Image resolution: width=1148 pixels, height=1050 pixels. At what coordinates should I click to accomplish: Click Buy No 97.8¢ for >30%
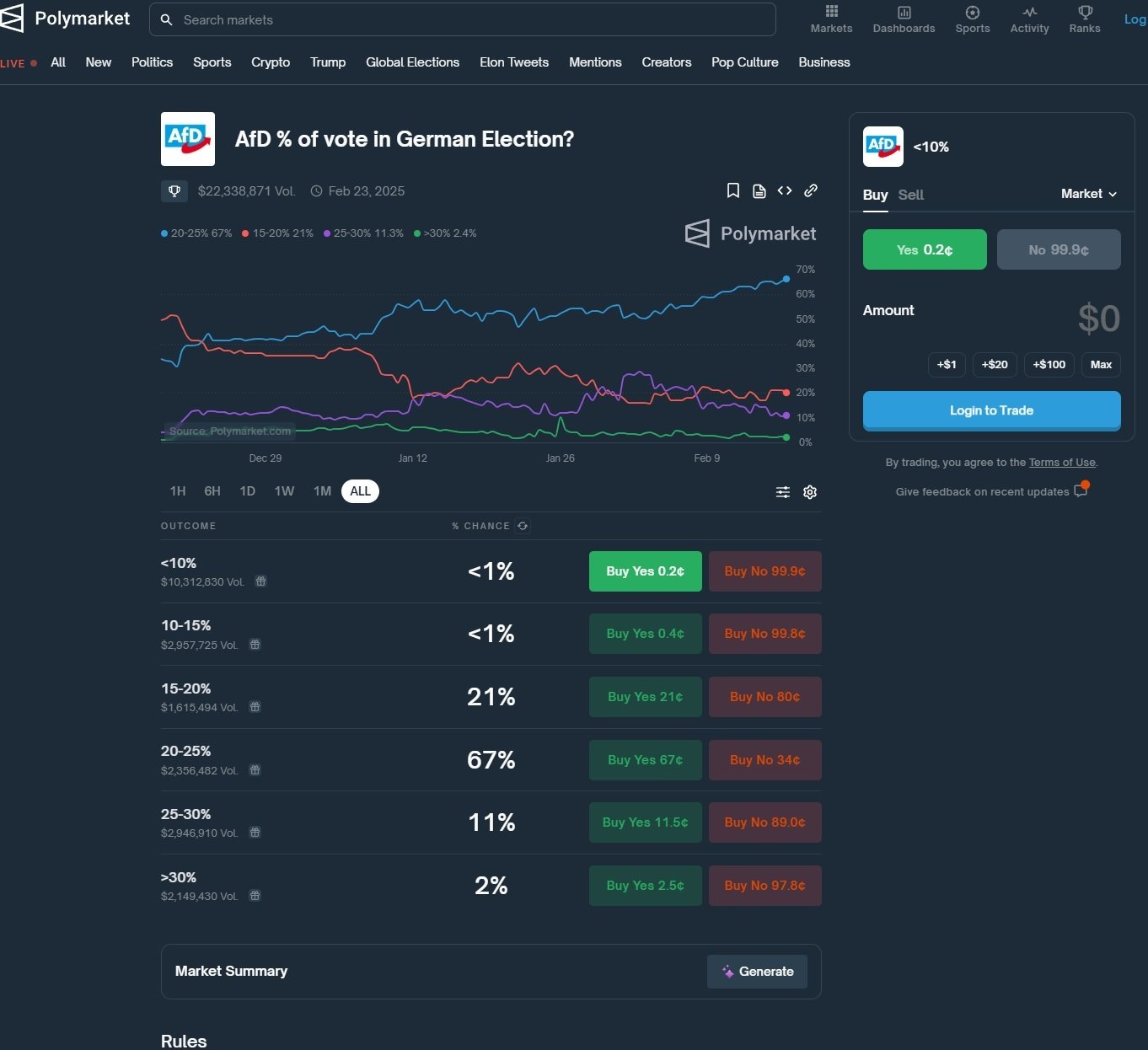[765, 886]
